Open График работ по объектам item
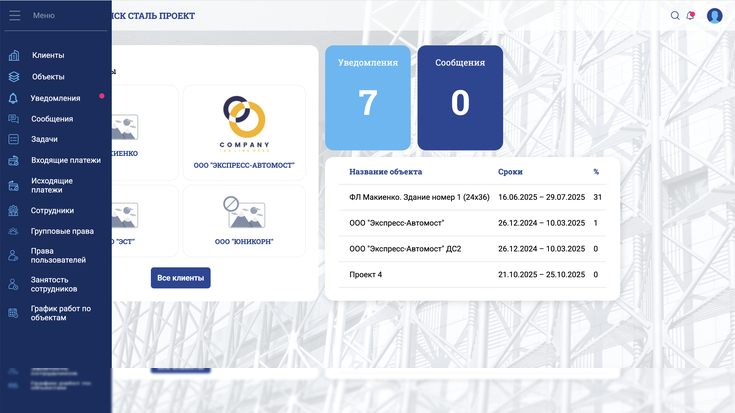This screenshot has width=735, height=413. (61, 313)
